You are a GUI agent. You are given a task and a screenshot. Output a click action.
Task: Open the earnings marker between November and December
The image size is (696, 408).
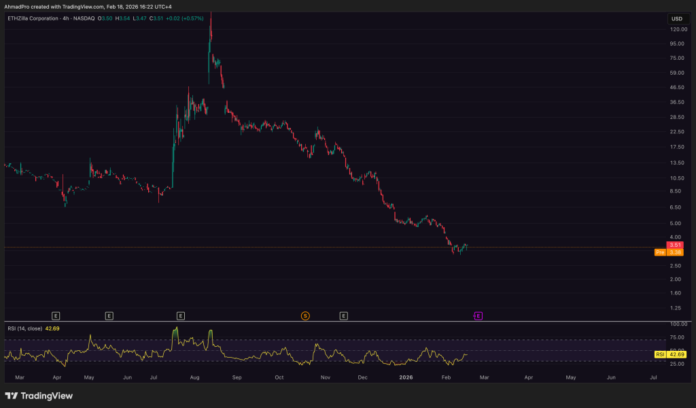click(x=344, y=315)
